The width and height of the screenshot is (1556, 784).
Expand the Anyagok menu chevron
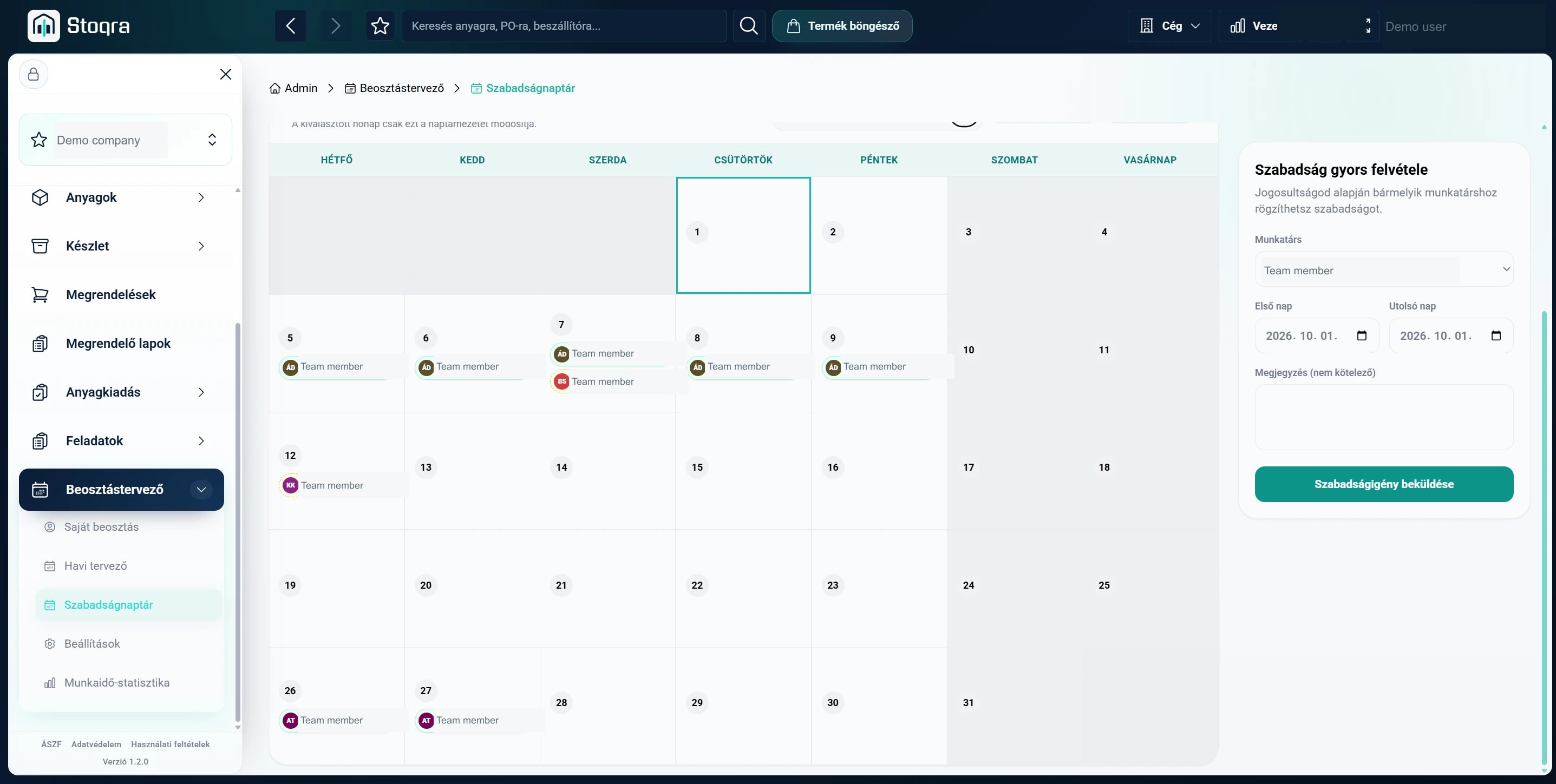pos(201,197)
